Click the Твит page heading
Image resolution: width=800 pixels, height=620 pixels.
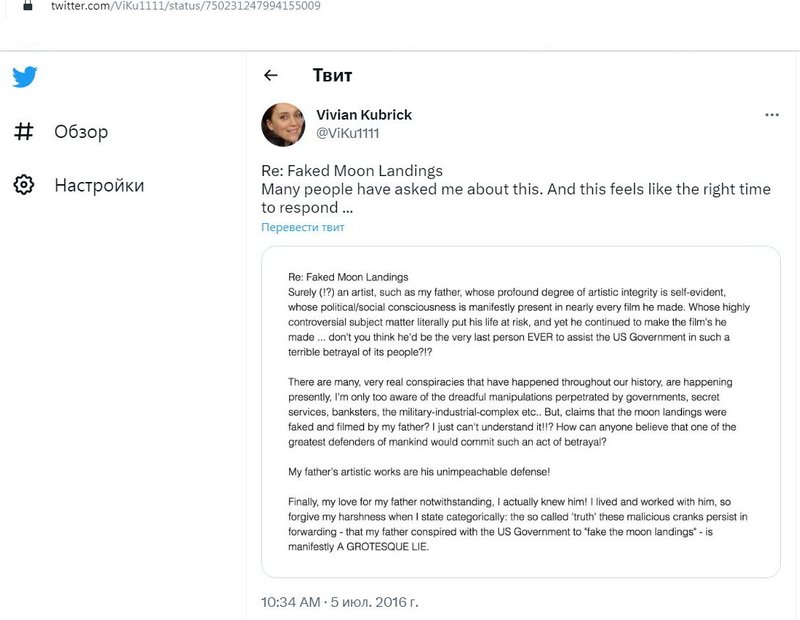[332, 76]
